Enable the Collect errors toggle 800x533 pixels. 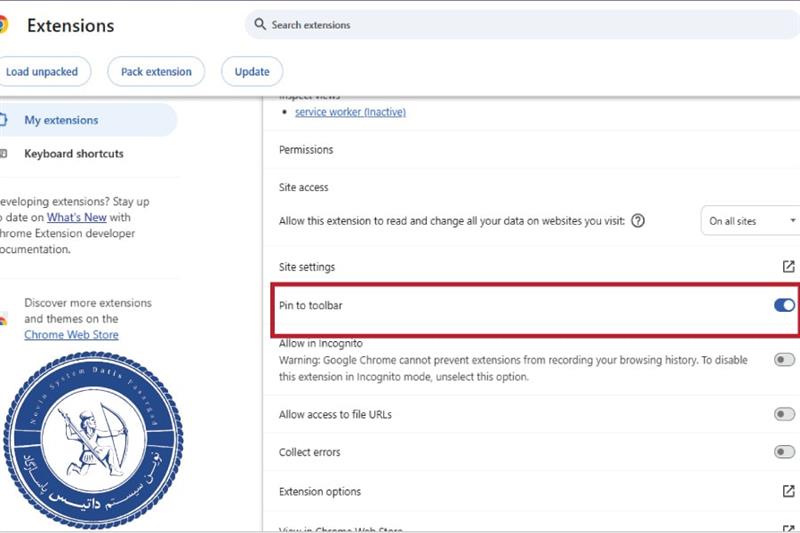pos(785,452)
